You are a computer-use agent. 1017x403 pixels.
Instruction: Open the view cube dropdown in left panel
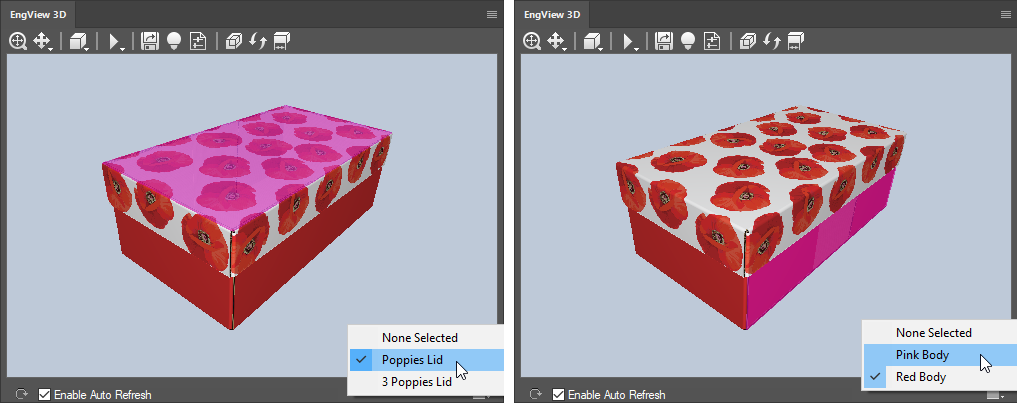coord(79,41)
